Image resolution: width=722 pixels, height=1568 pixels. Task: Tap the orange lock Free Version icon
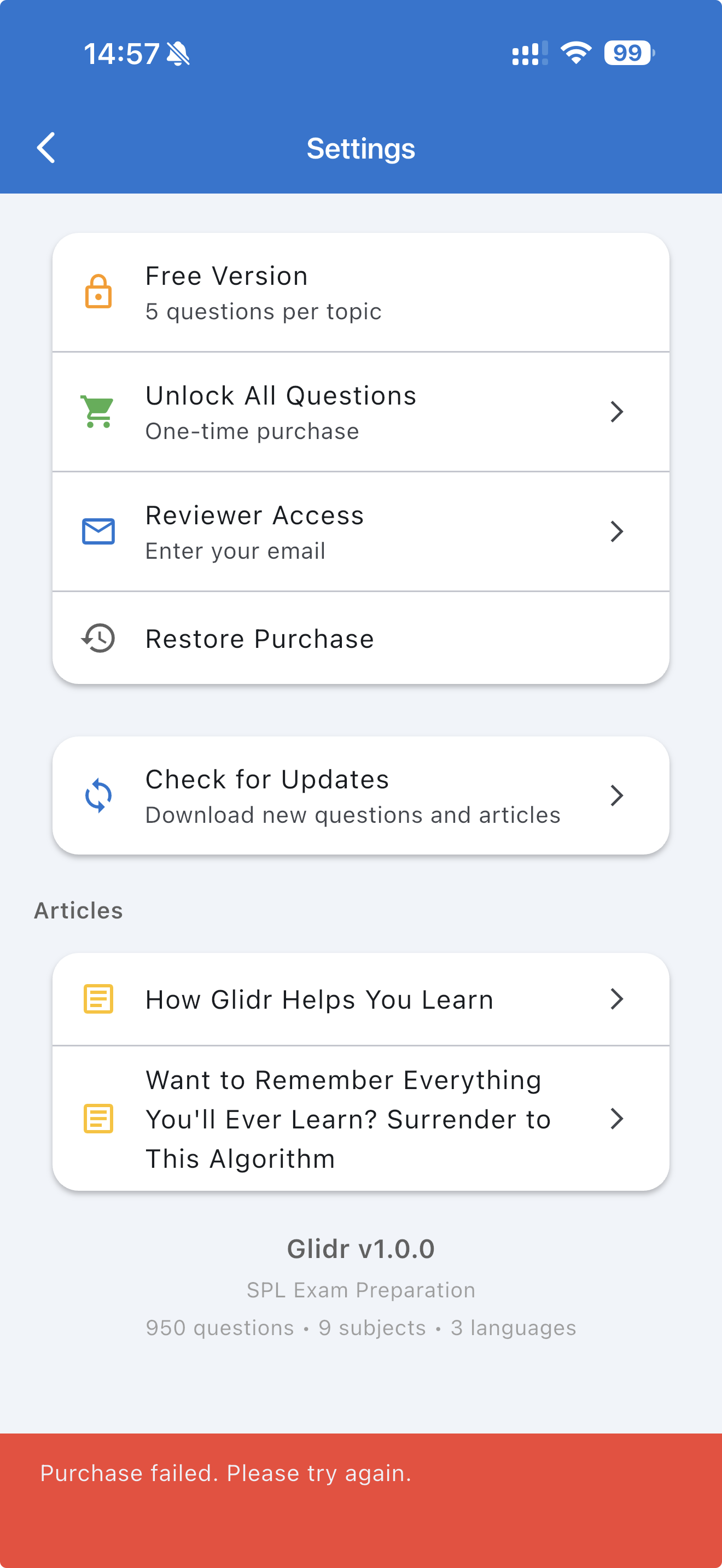point(98,291)
